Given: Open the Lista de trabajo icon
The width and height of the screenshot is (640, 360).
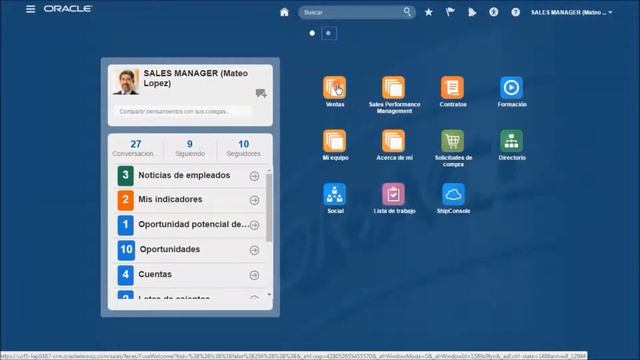Looking at the screenshot, I should pyautogui.click(x=393, y=194).
